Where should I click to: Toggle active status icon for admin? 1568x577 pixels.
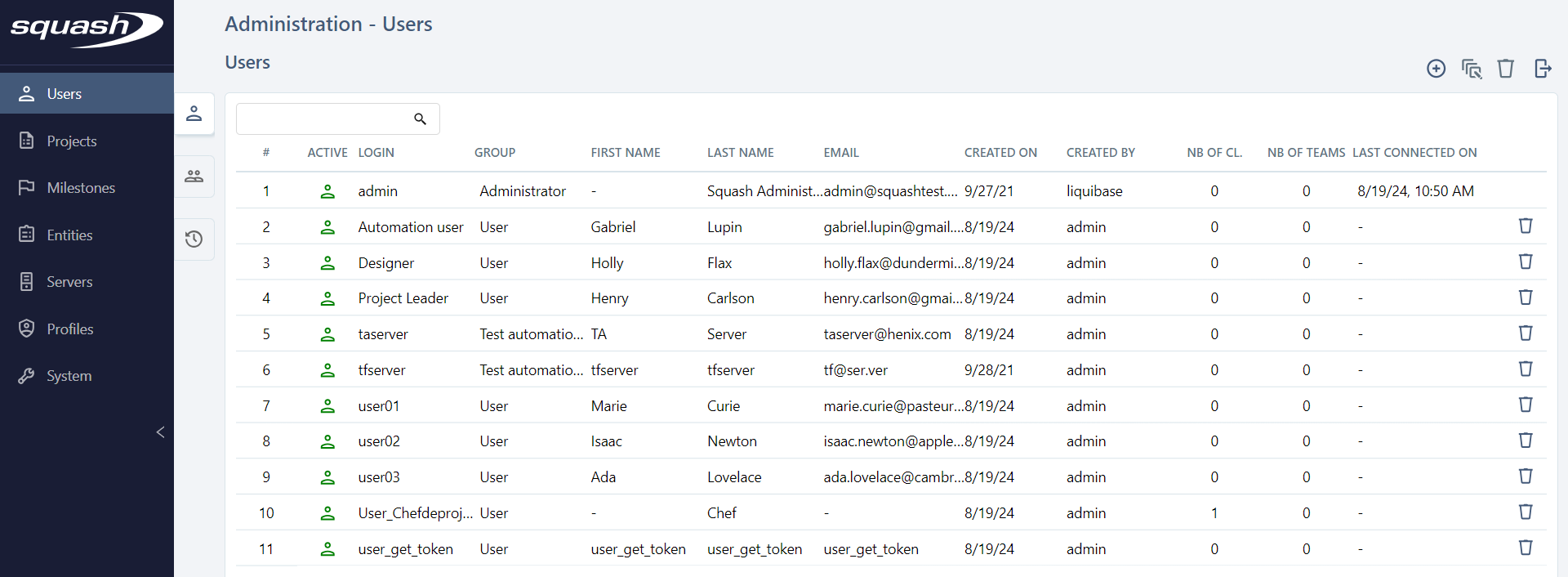coord(327,191)
